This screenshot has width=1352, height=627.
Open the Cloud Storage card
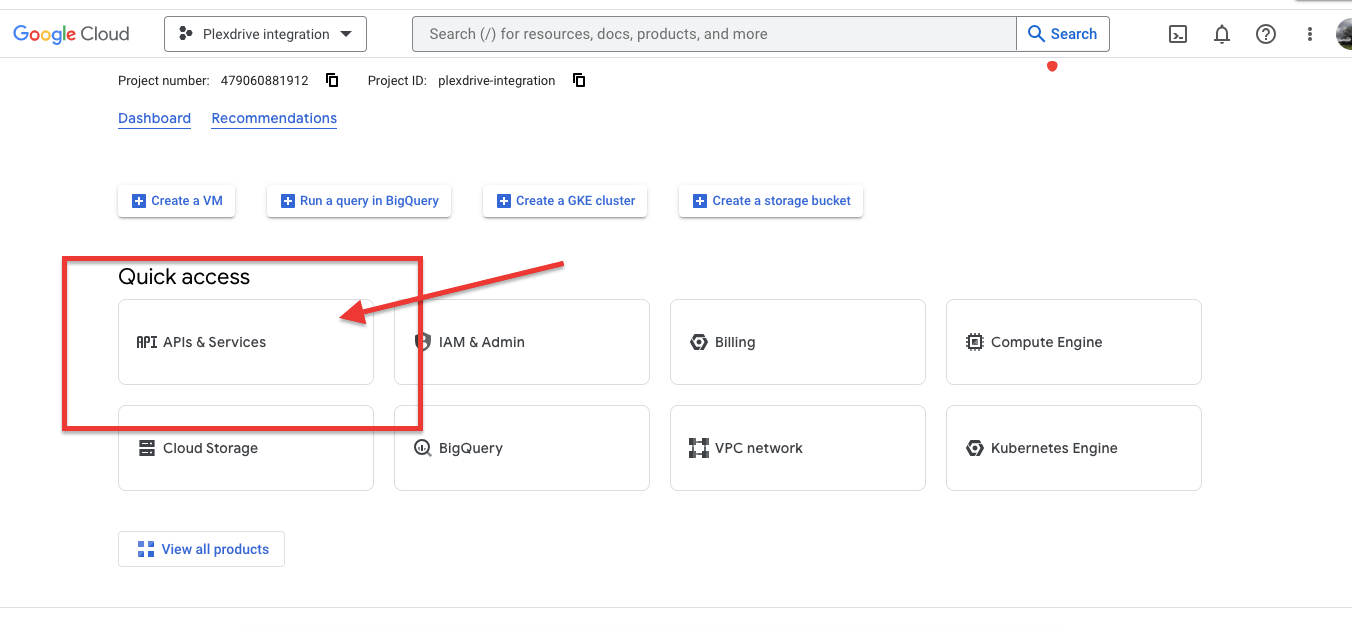[x=246, y=448]
